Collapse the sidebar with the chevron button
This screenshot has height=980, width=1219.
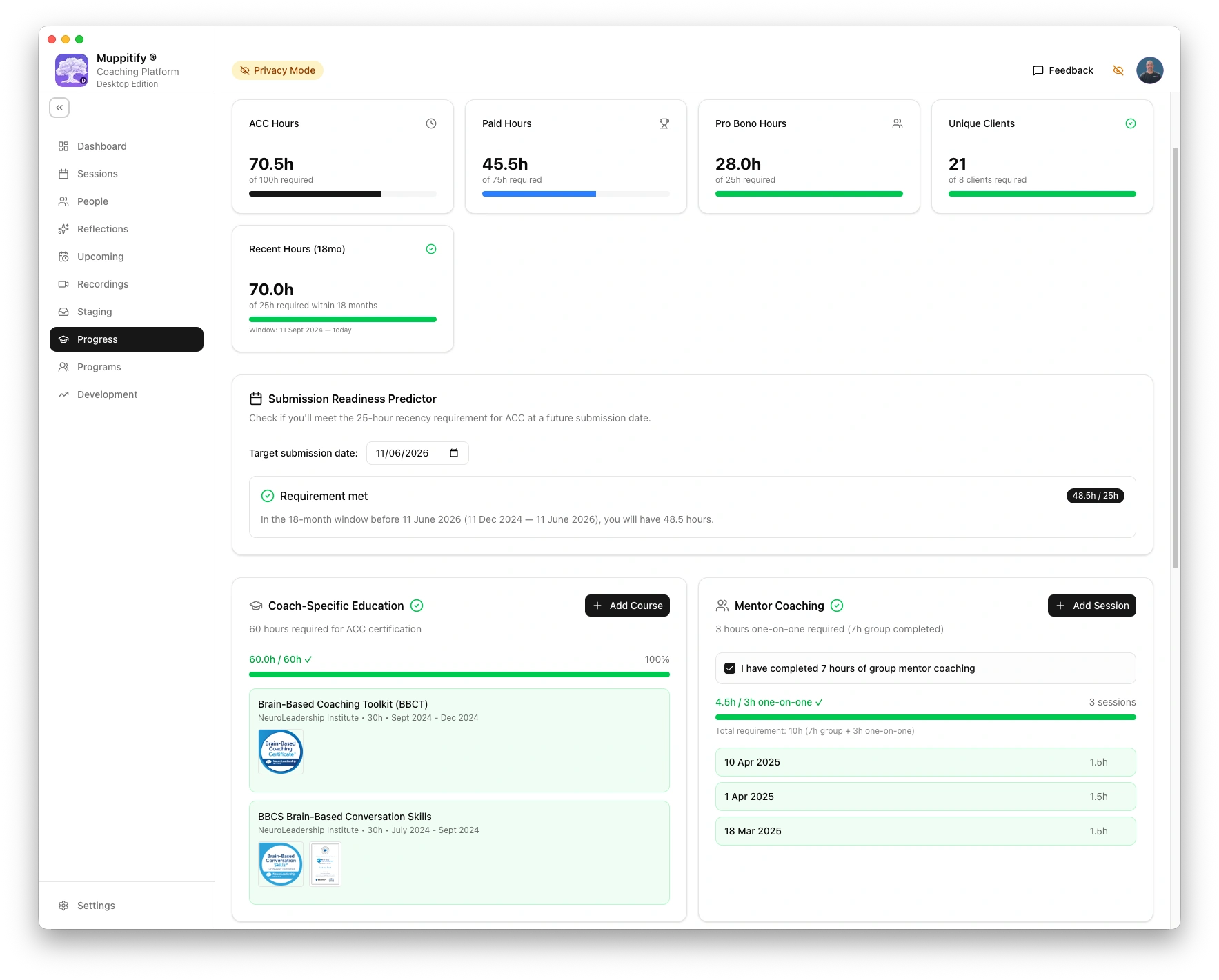pos(59,108)
